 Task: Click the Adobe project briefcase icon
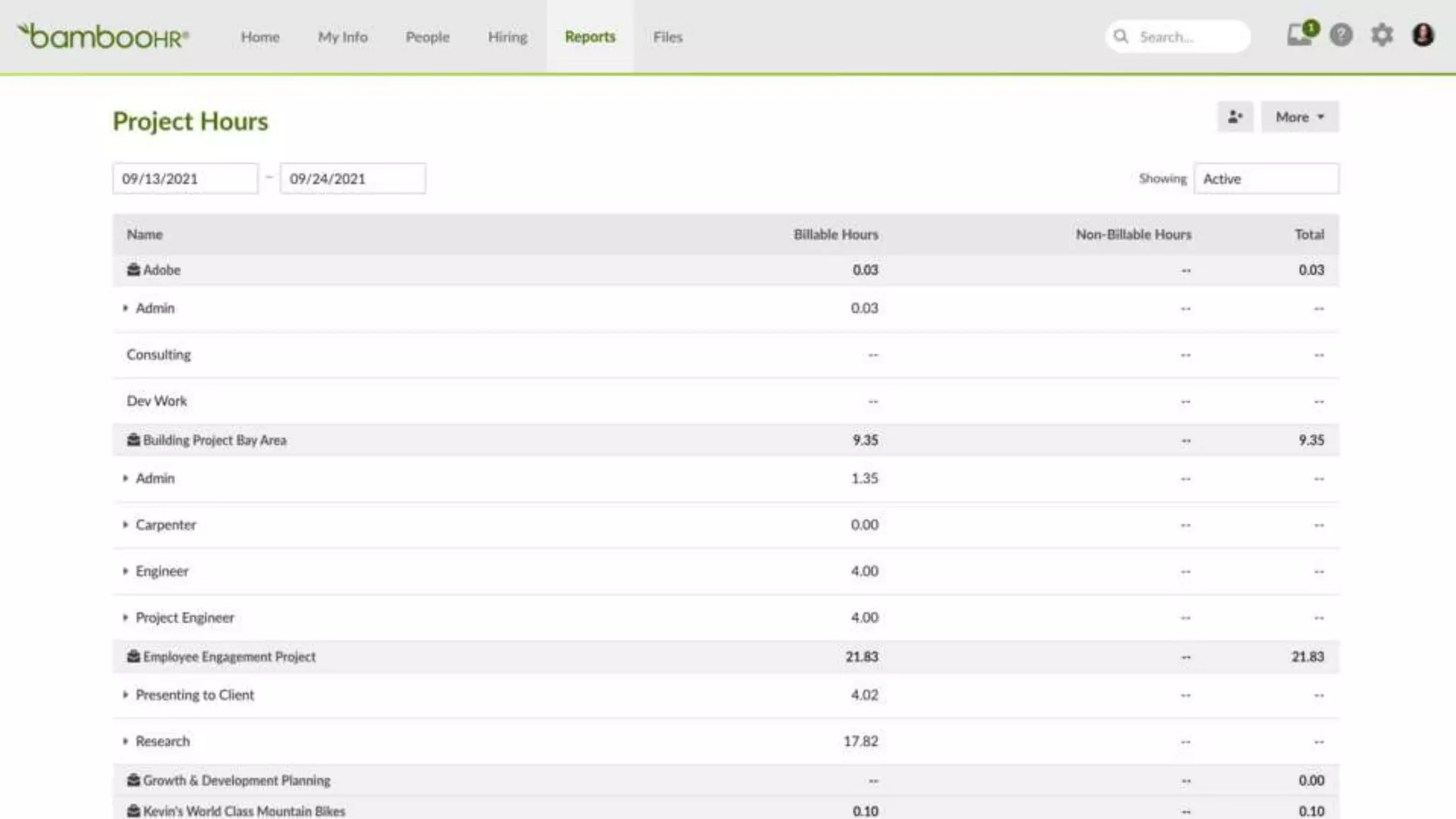133,269
